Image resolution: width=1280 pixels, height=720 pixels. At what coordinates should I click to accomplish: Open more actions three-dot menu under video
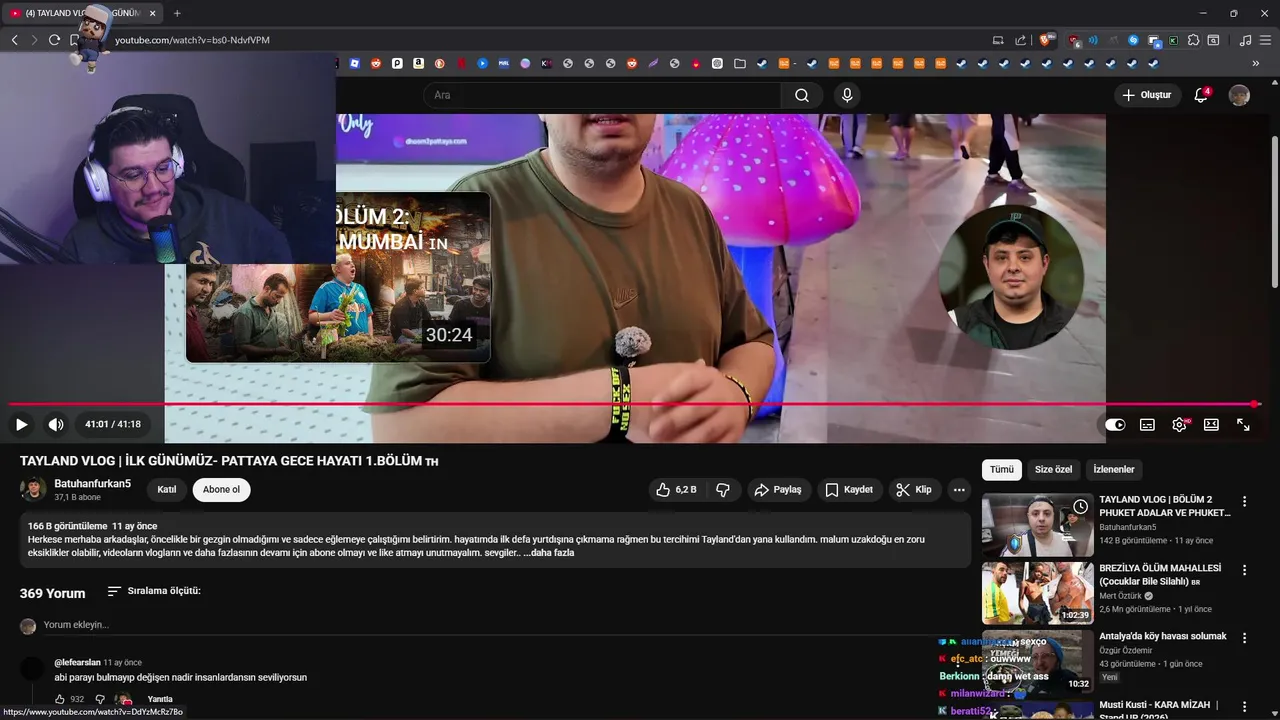[x=959, y=490]
